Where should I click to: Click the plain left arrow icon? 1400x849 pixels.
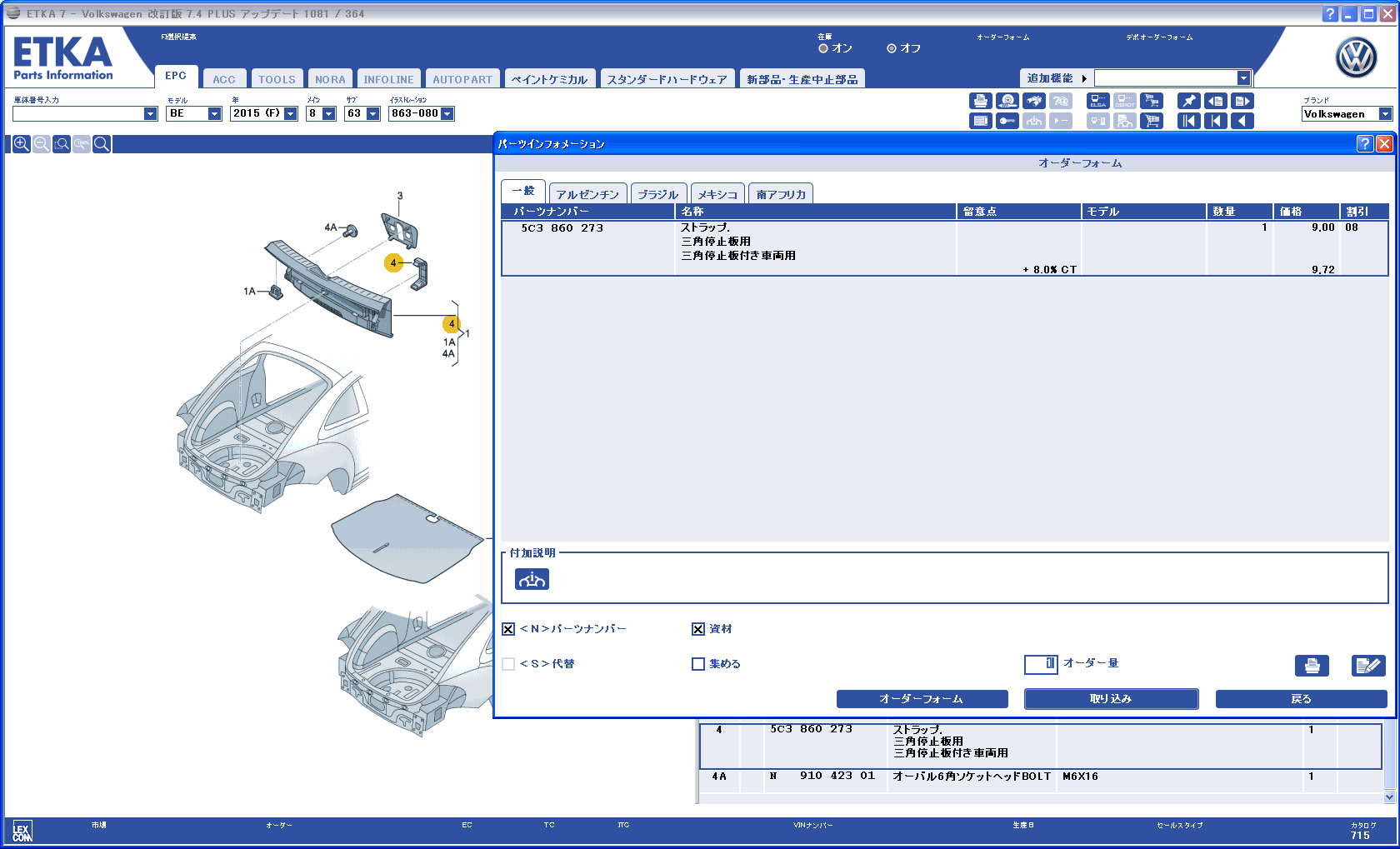tap(1242, 121)
